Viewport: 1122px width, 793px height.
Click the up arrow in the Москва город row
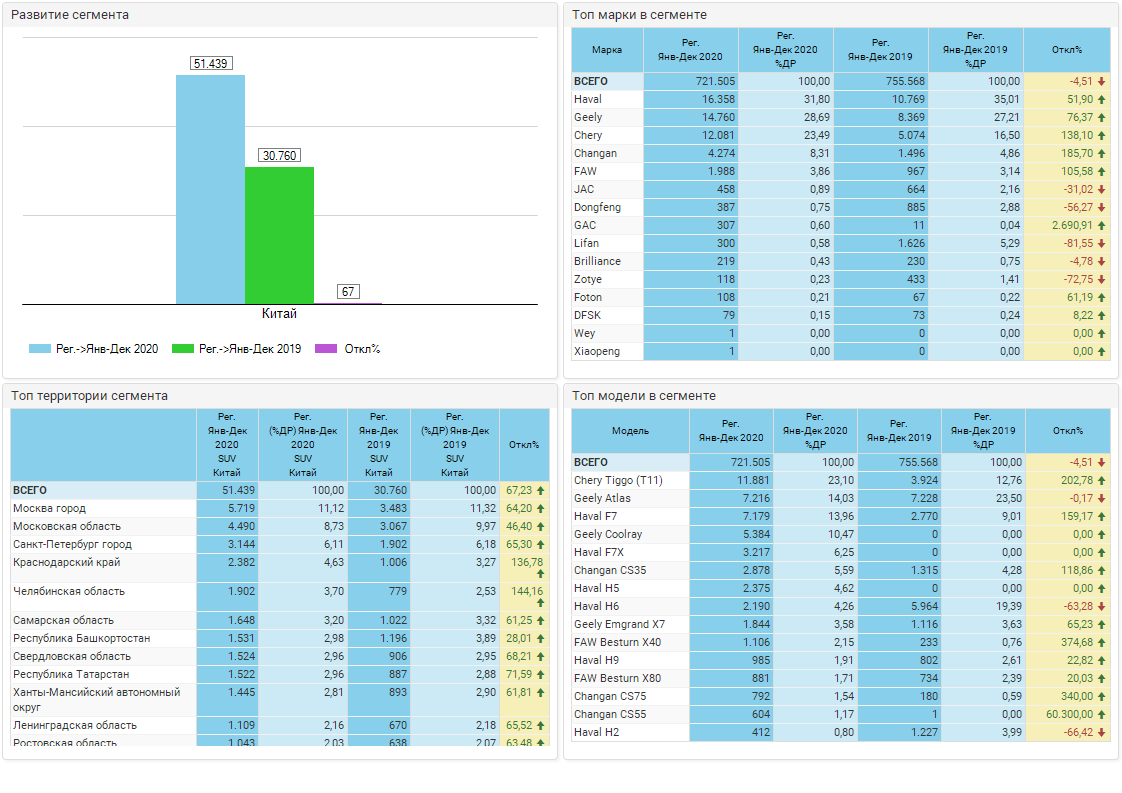[x=540, y=509]
